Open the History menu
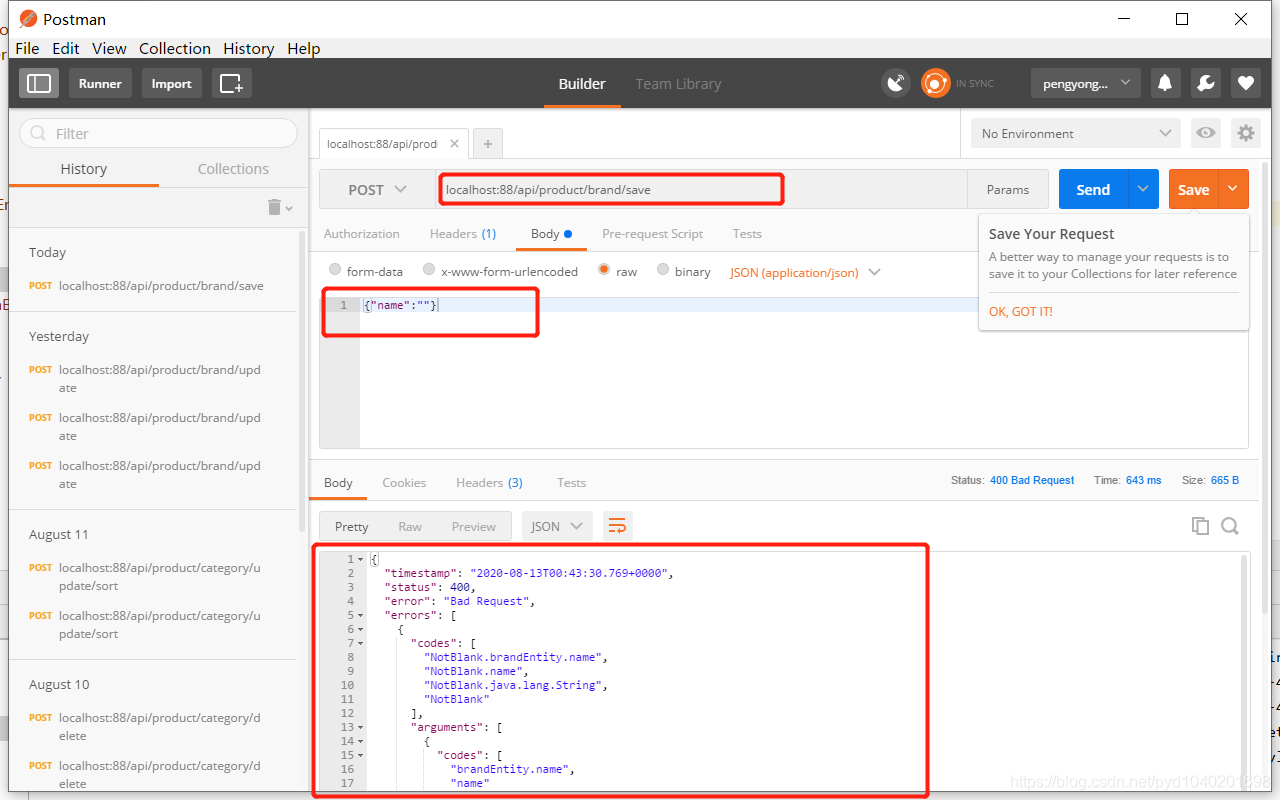 (x=248, y=48)
